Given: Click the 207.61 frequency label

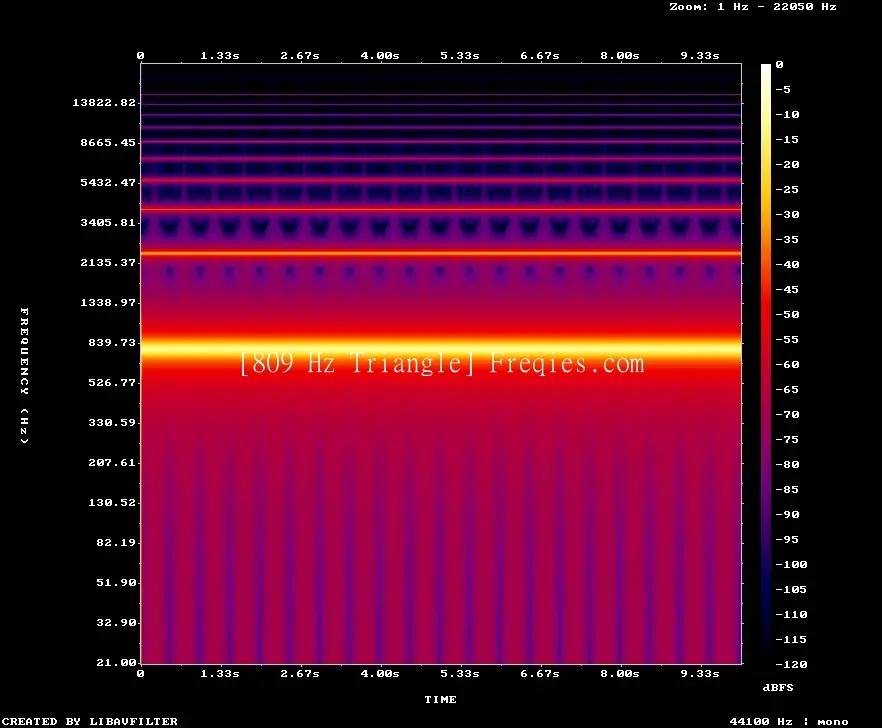Looking at the screenshot, I should [112, 462].
